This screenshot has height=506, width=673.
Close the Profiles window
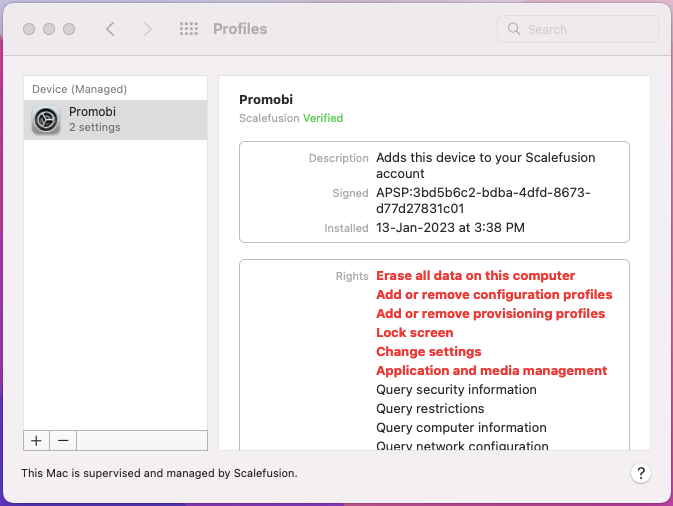click(x=29, y=29)
